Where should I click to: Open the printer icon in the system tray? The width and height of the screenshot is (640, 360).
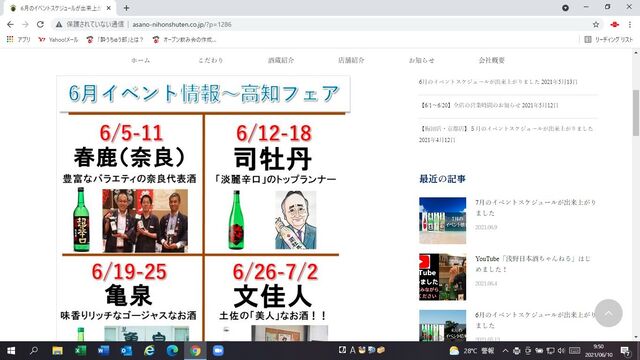(517, 351)
